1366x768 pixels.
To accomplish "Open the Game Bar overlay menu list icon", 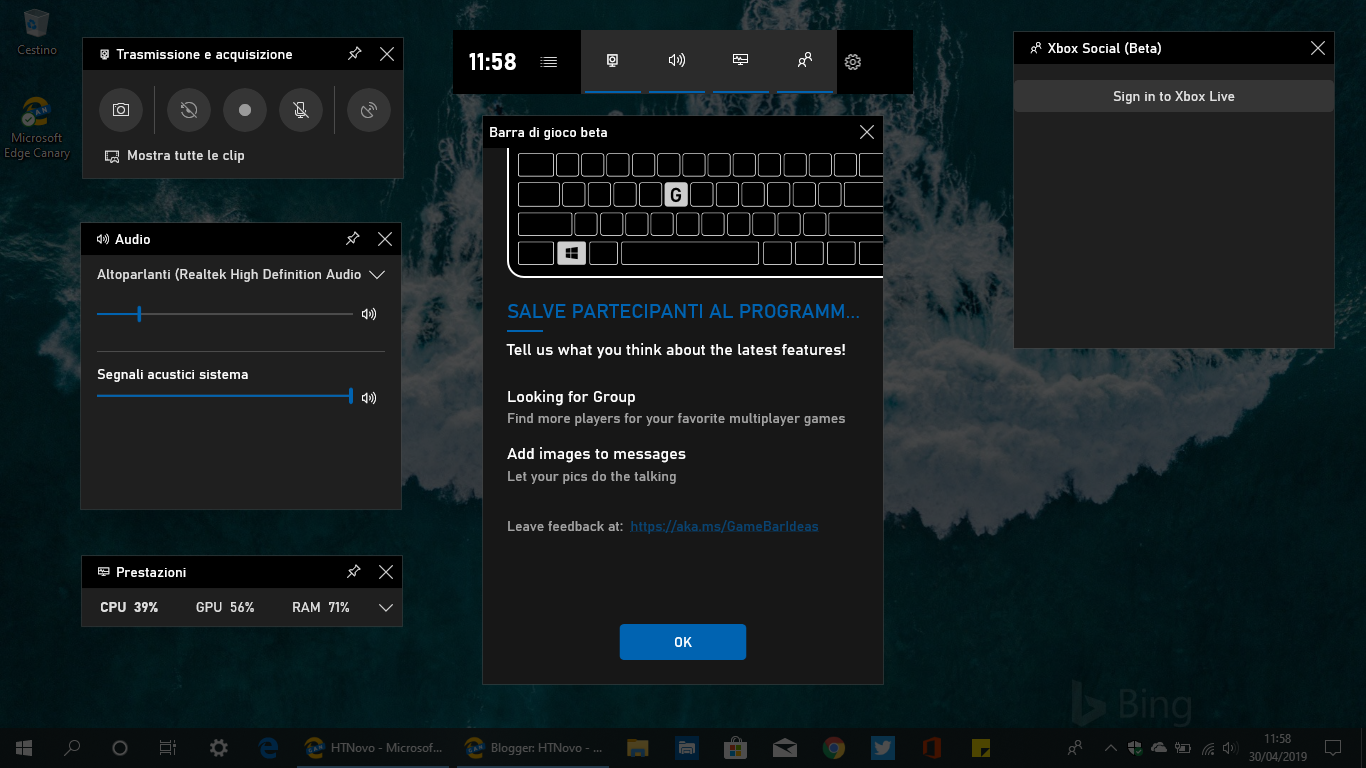I will [549, 62].
